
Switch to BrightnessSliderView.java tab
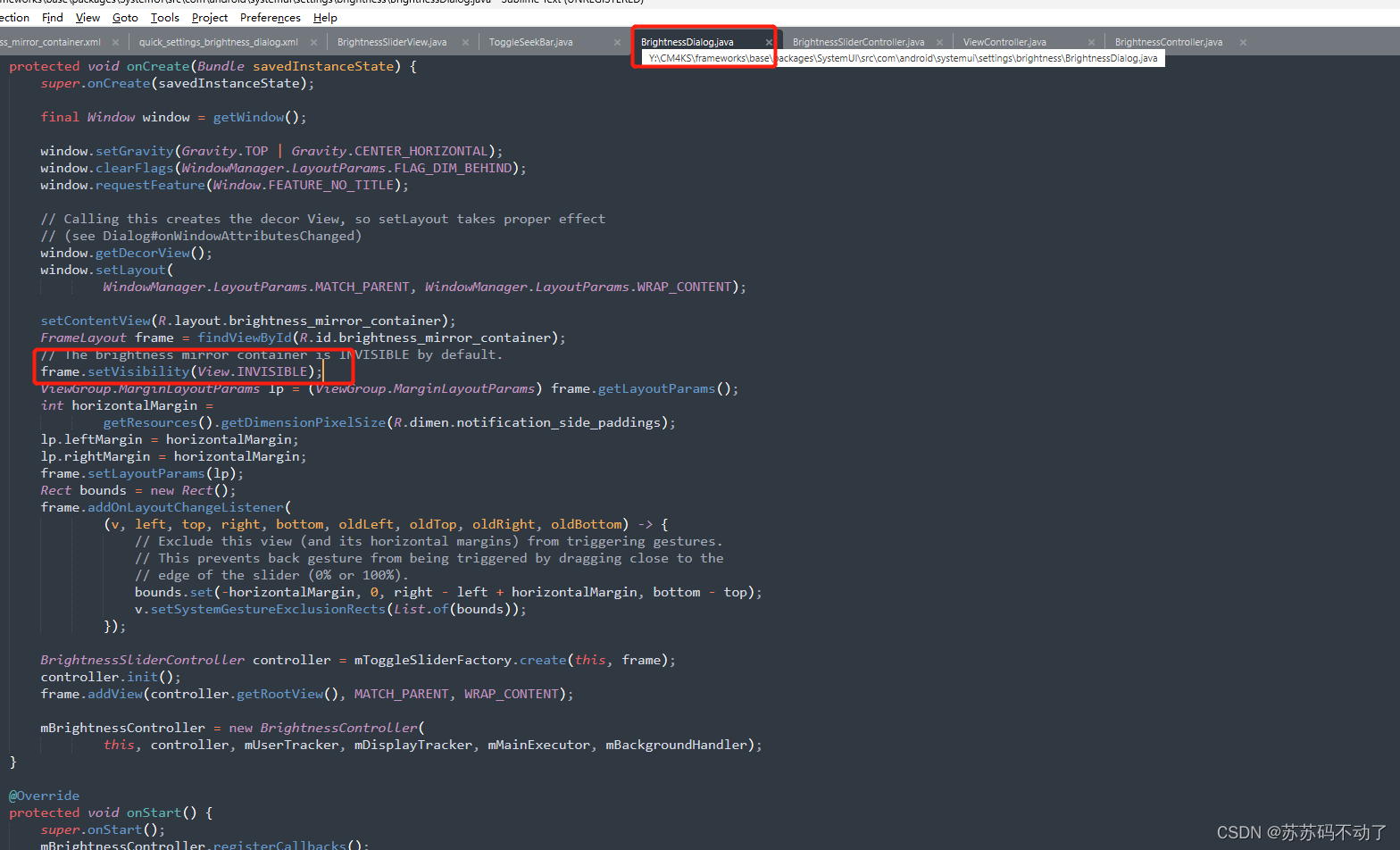tap(392, 42)
